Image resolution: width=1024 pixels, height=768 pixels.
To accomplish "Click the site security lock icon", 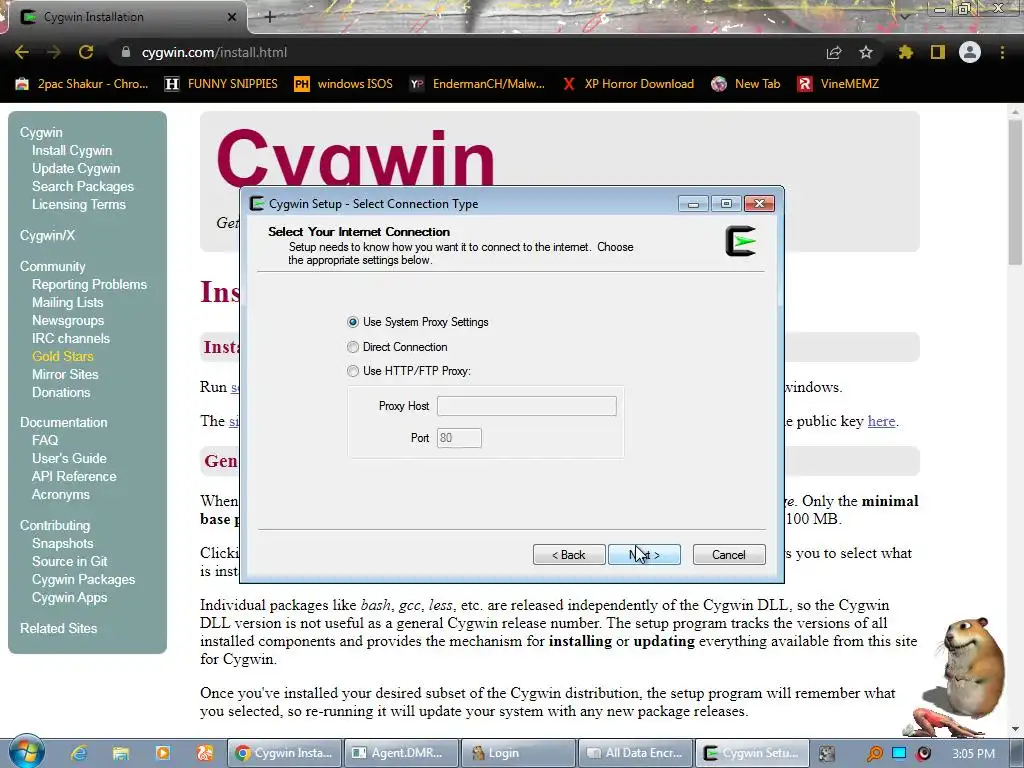I will (126, 52).
